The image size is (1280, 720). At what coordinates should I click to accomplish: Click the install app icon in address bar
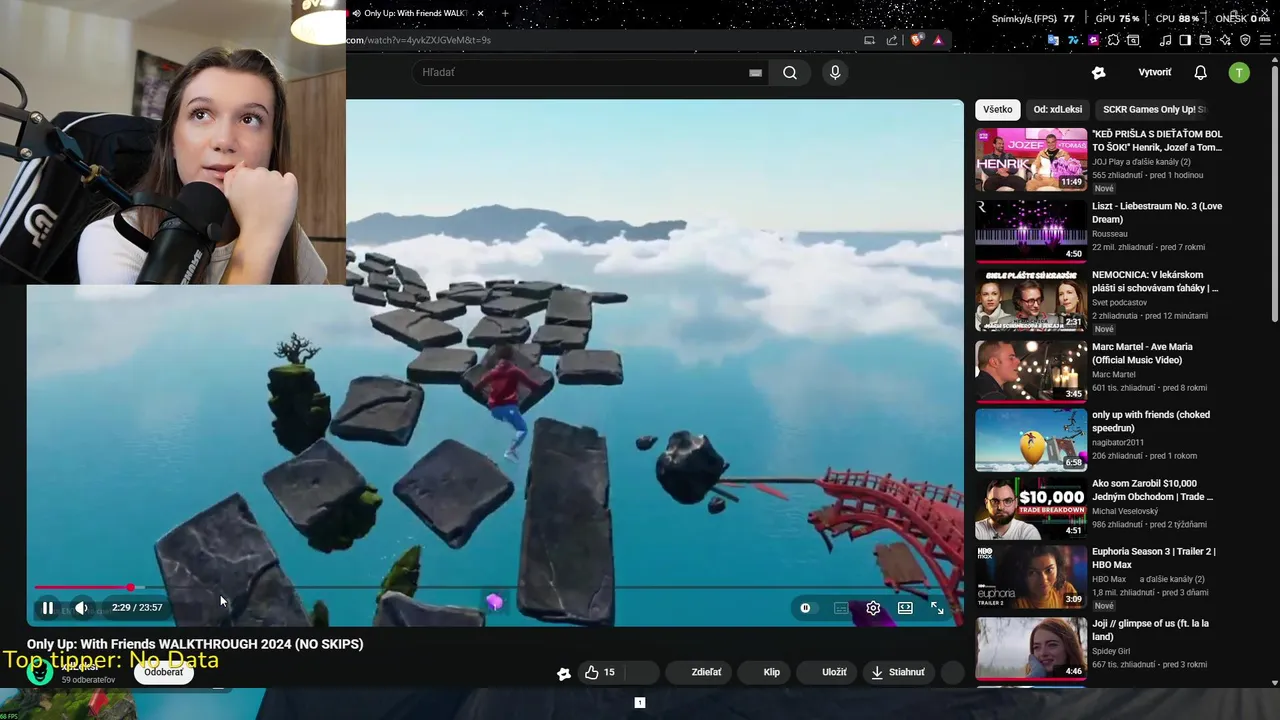869,40
